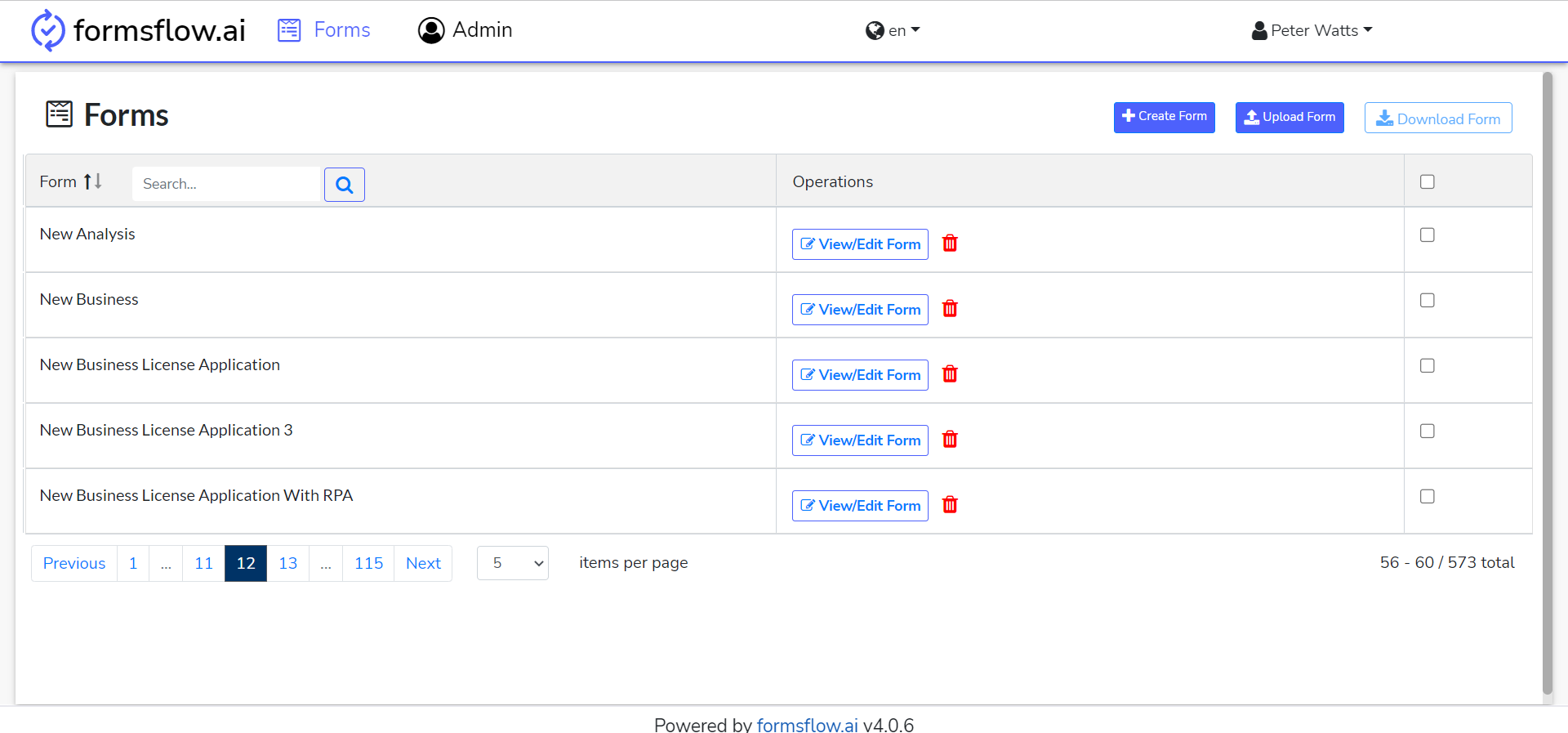Open the en language dropdown
The height and width of the screenshot is (733, 1568).
click(x=893, y=30)
